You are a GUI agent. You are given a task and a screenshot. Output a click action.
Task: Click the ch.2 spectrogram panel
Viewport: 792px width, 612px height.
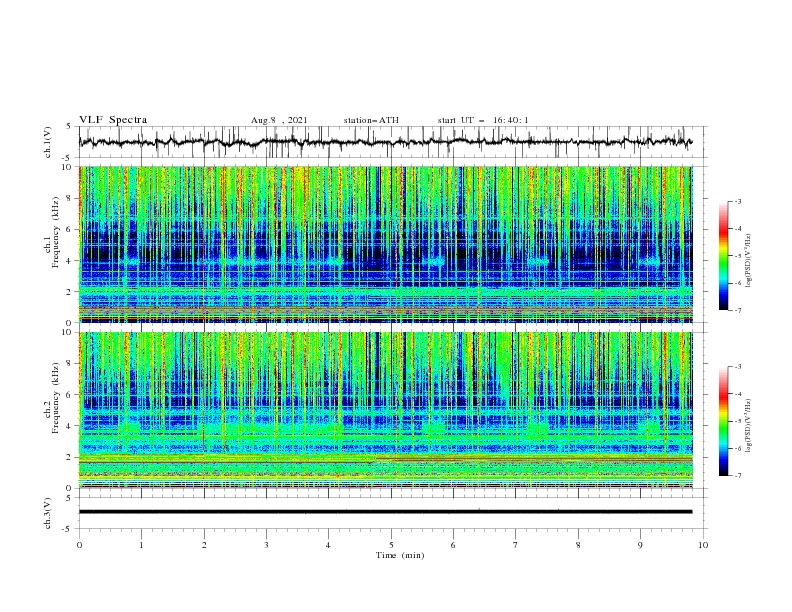click(x=385, y=410)
